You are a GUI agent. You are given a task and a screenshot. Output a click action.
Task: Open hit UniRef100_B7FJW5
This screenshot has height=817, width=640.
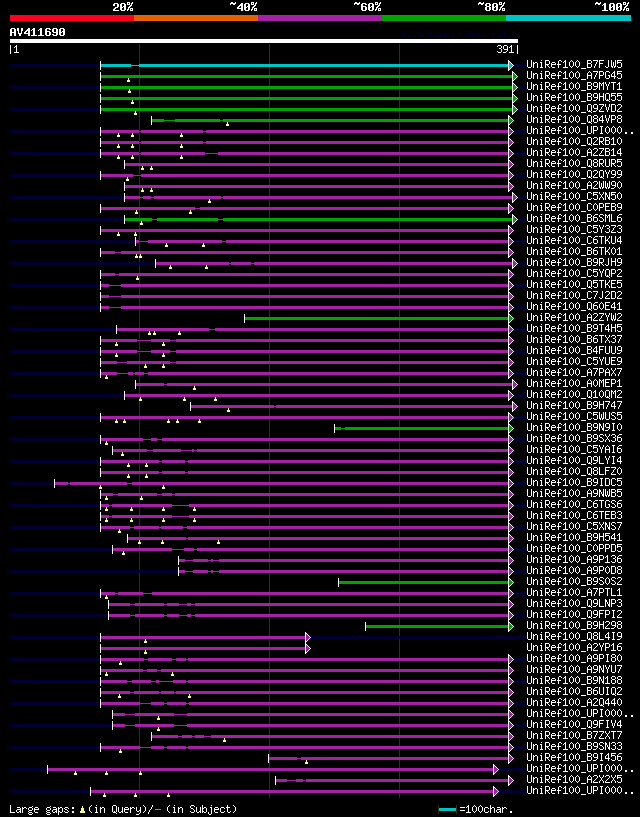point(574,65)
